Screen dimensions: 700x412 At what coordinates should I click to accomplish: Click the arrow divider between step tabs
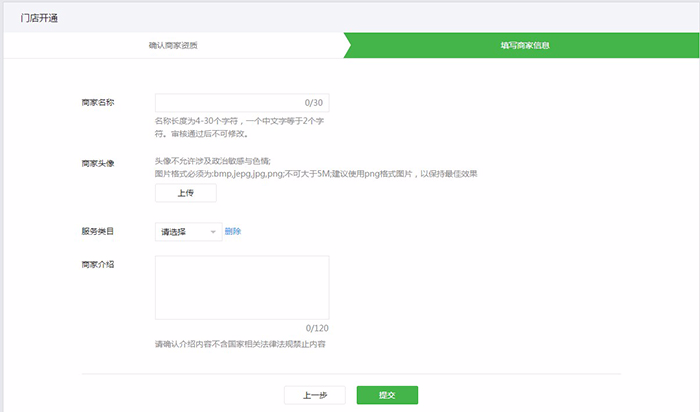pyautogui.click(x=348, y=46)
